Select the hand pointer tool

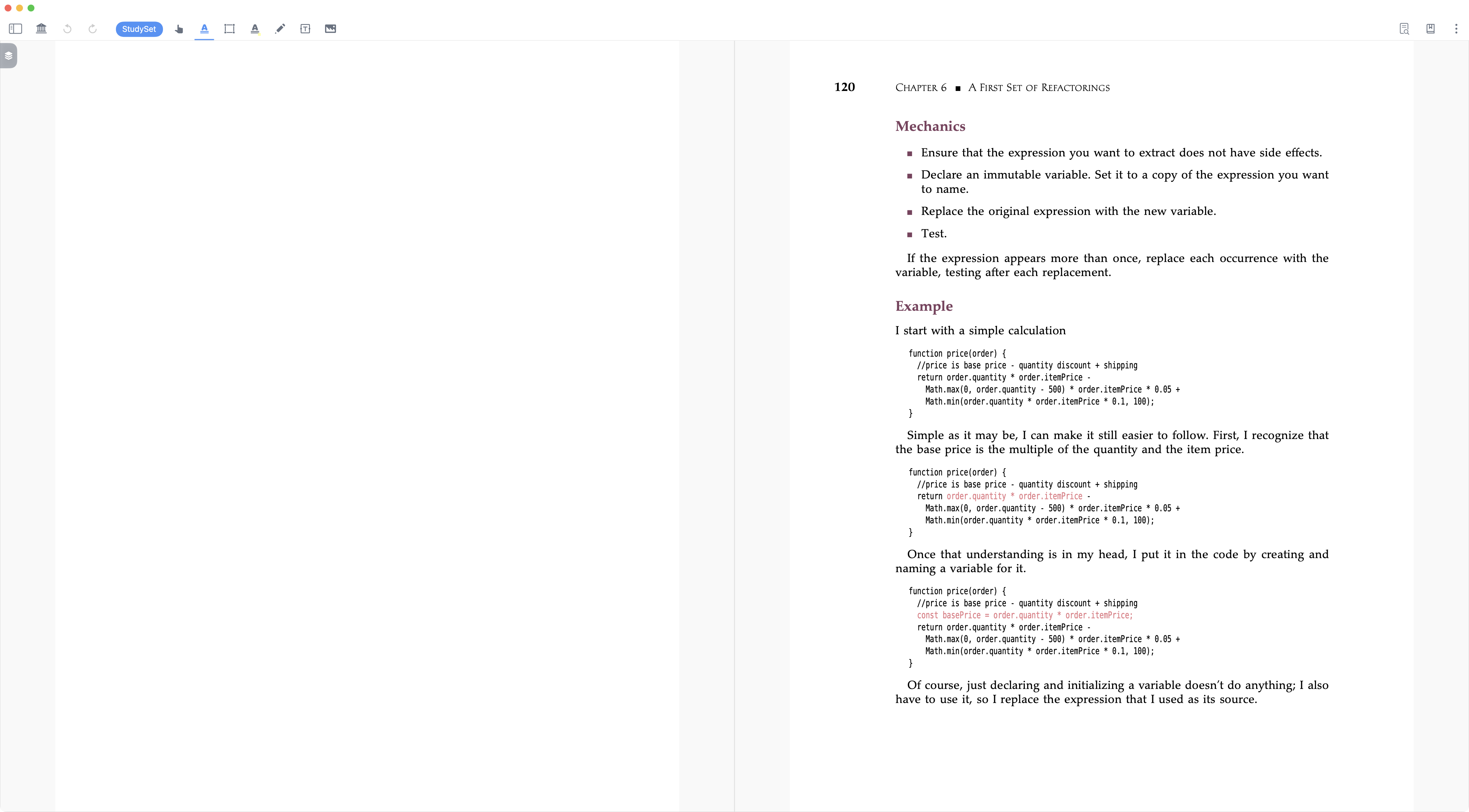(x=179, y=28)
